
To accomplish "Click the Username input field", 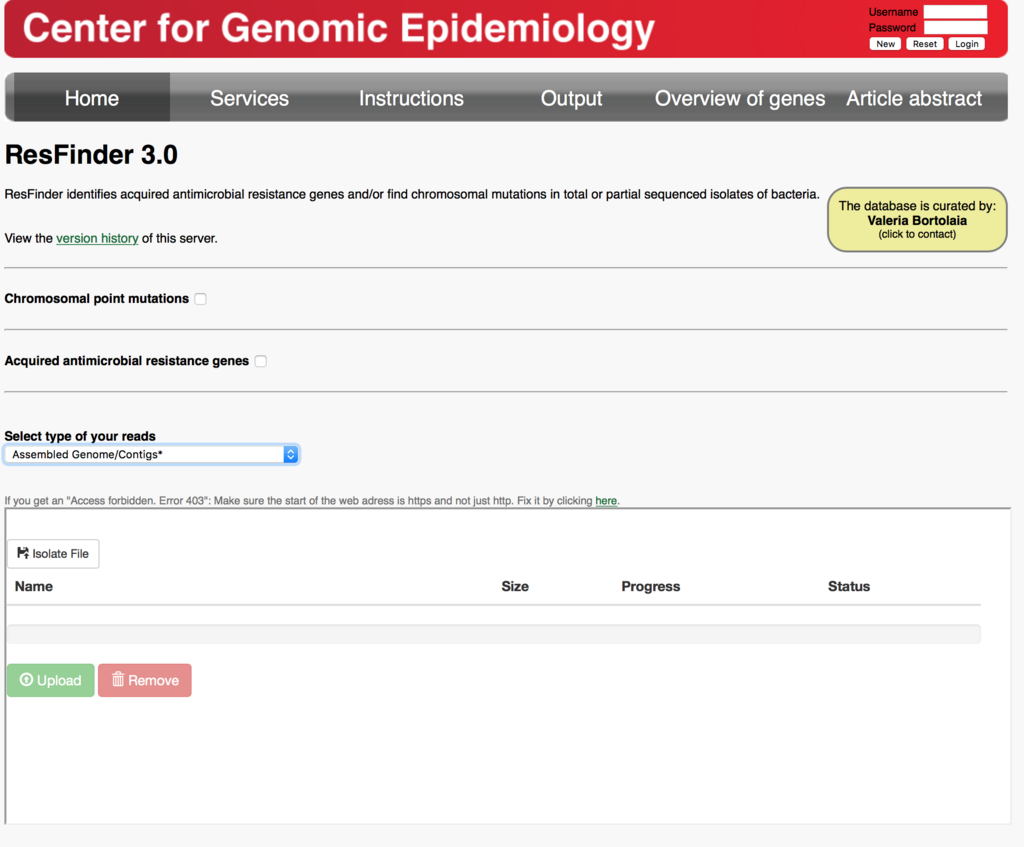I will pos(955,12).
